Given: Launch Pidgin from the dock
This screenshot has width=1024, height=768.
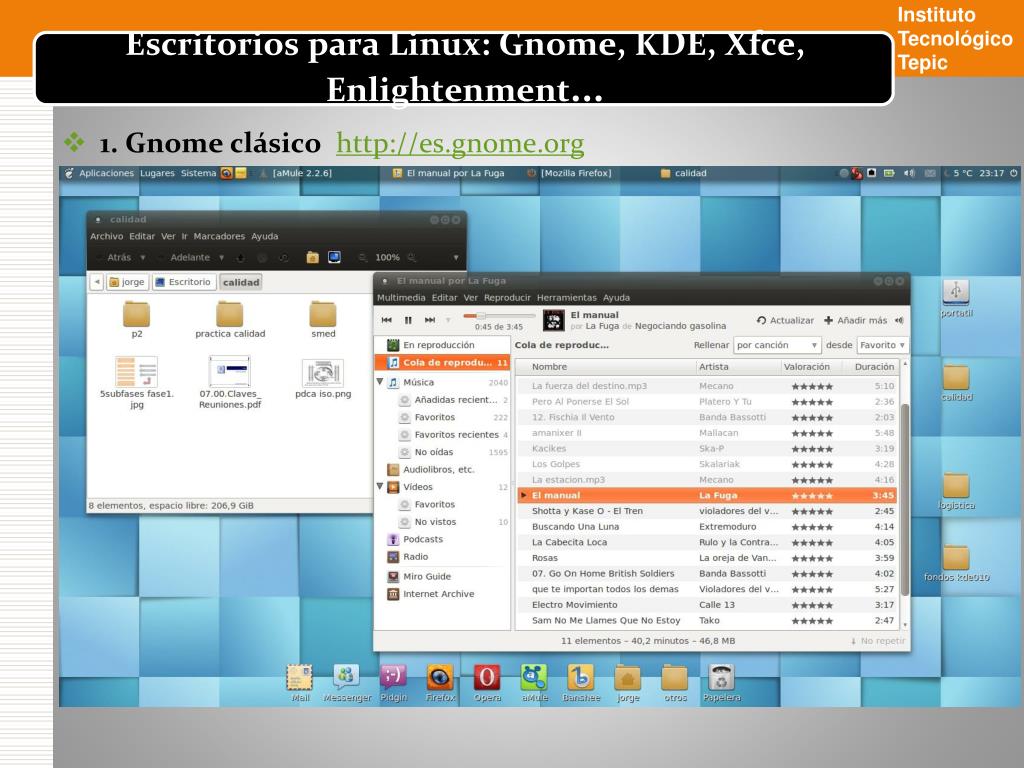Looking at the screenshot, I should pos(393,683).
